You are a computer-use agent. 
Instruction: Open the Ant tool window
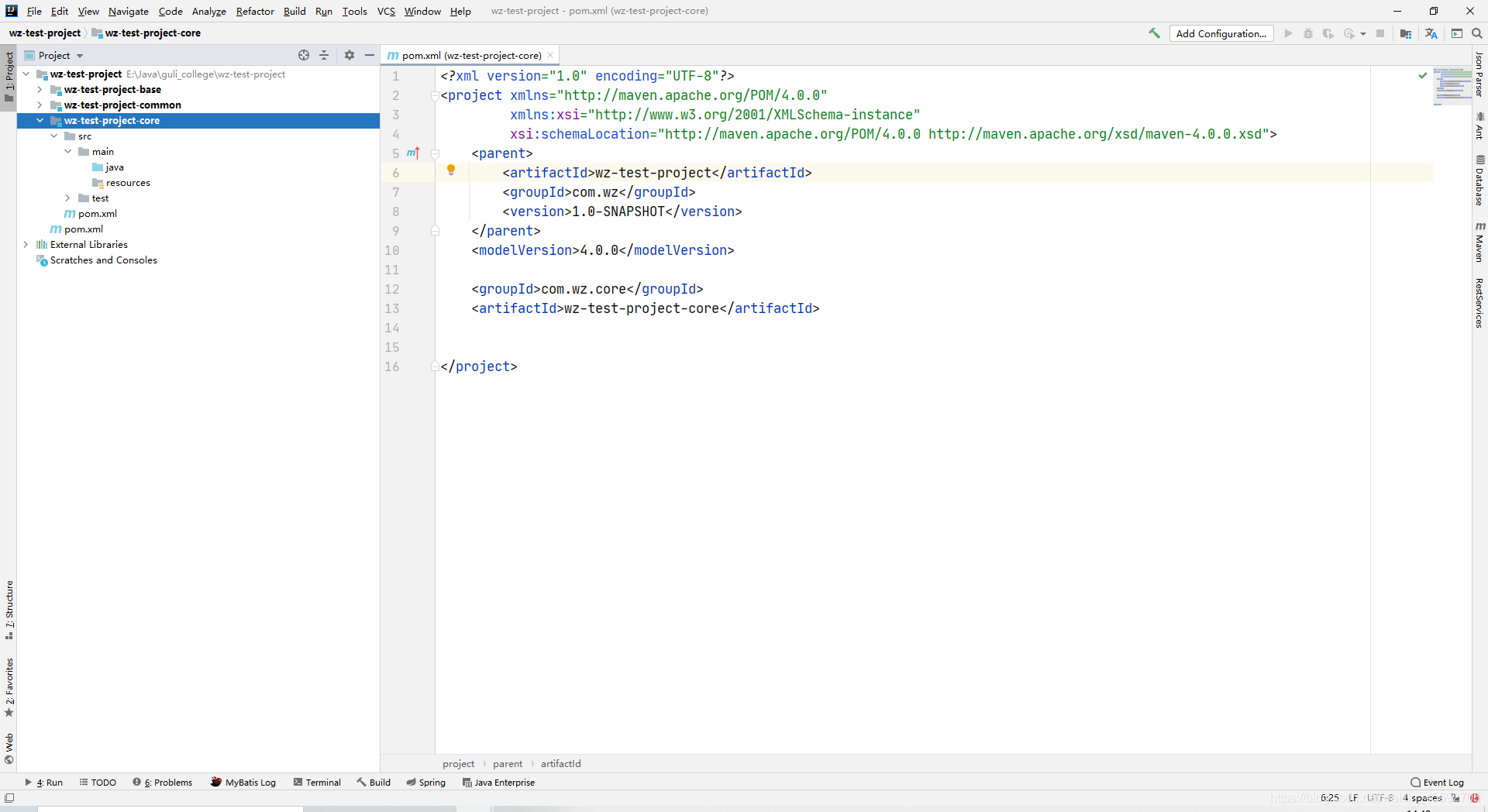[1479, 126]
